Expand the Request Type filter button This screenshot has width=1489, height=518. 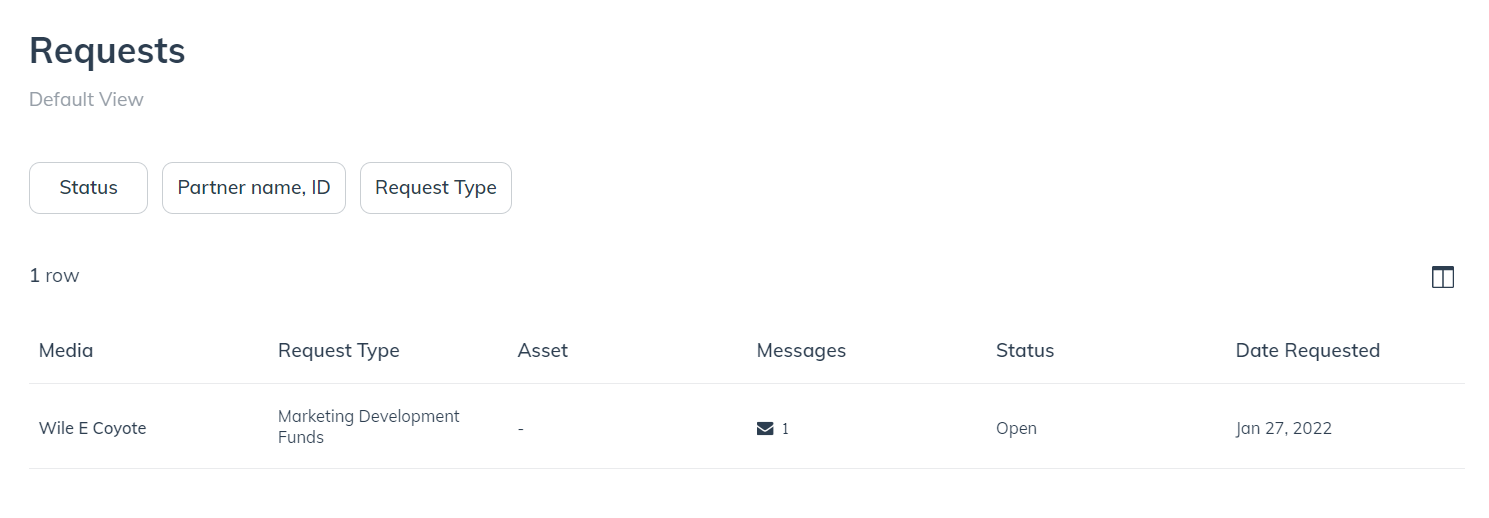(436, 188)
